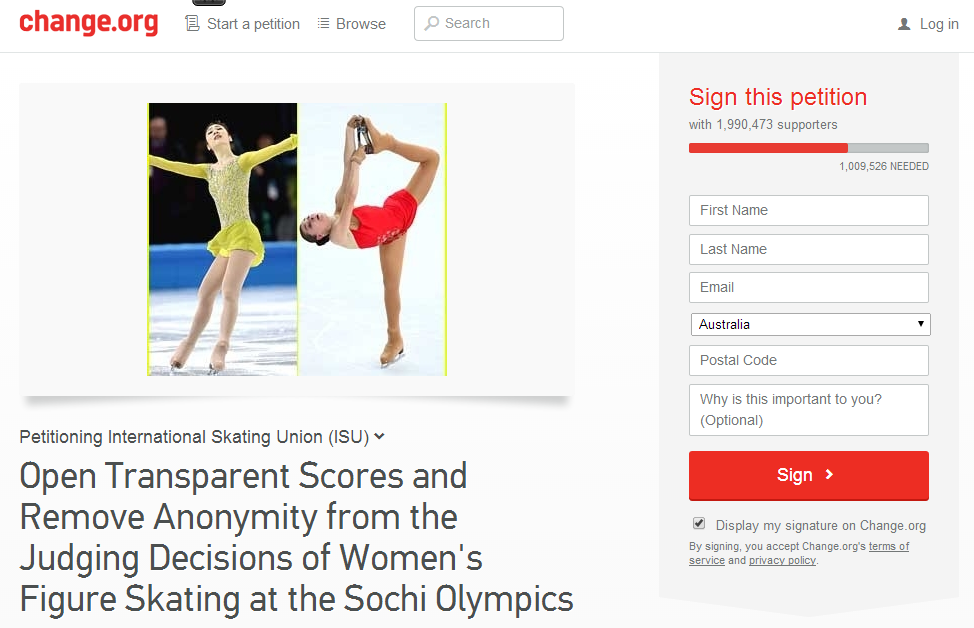Open the Browse menu item
The height and width of the screenshot is (628, 974).
coord(360,24)
